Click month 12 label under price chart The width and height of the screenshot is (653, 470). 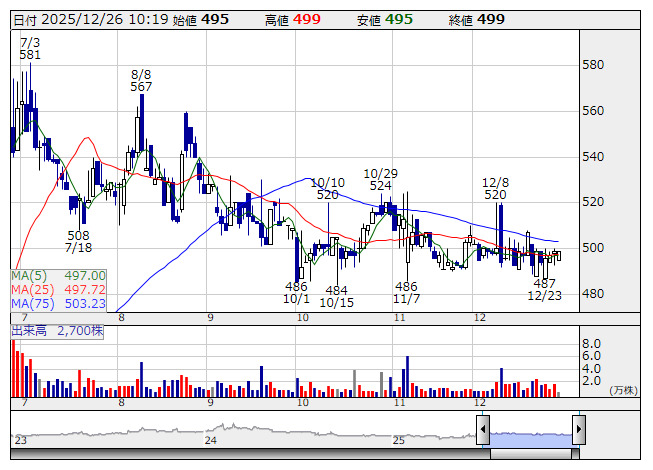pos(480,318)
